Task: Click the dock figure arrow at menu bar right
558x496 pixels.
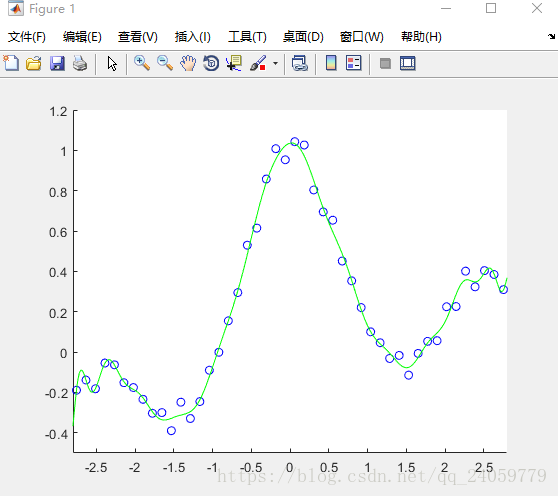Action: click(x=551, y=36)
